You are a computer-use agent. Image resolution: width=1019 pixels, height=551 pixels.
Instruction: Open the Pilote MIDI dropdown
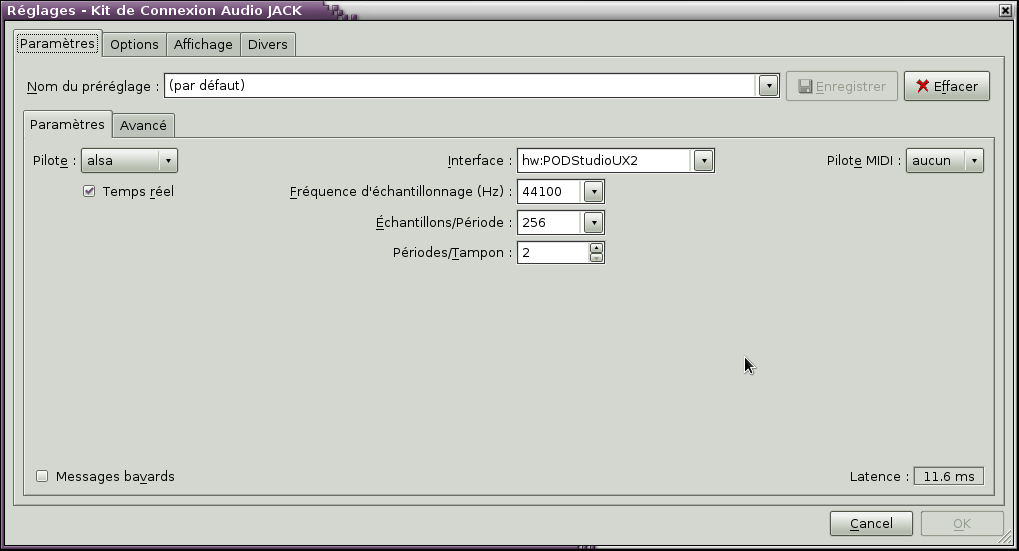(x=945, y=160)
